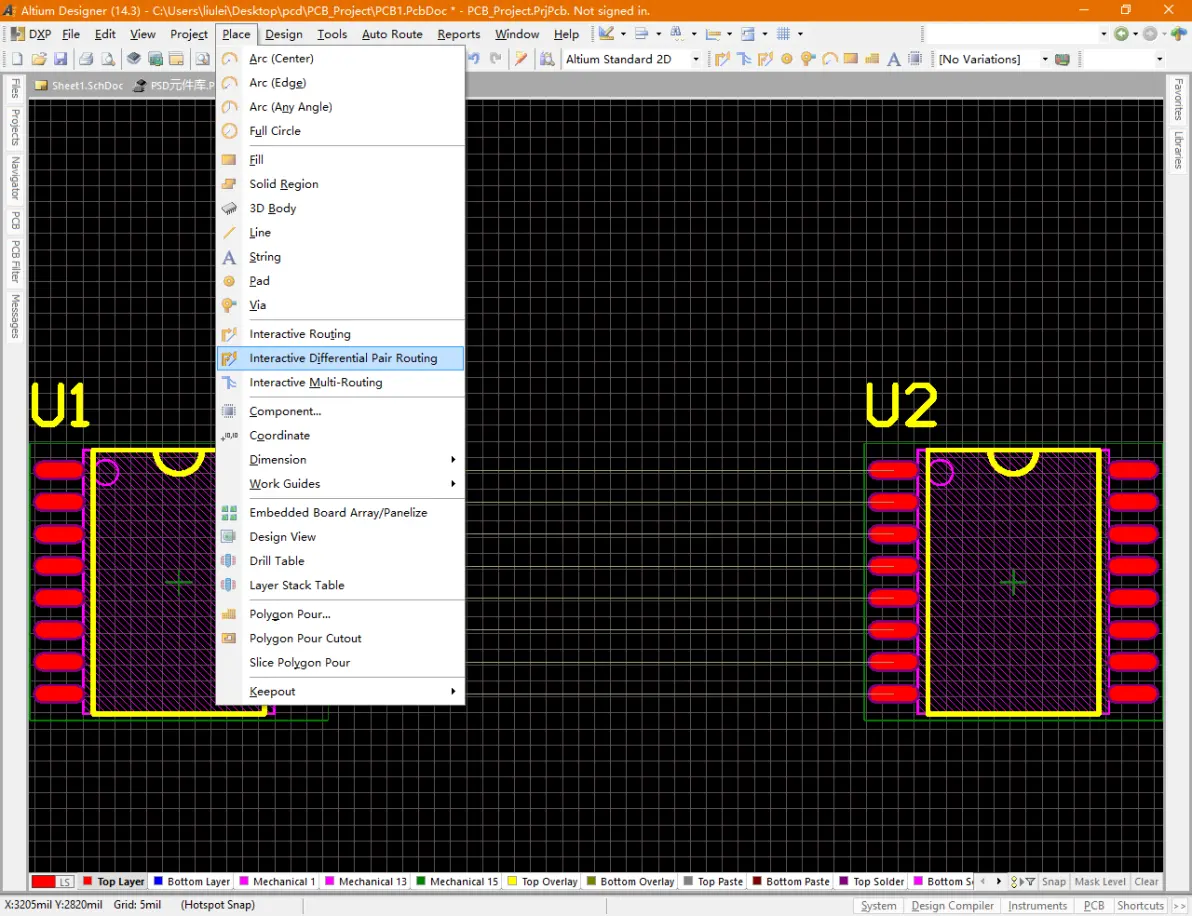Click the green Back navigation arrow

pyautogui.click(x=1121, y=34)
